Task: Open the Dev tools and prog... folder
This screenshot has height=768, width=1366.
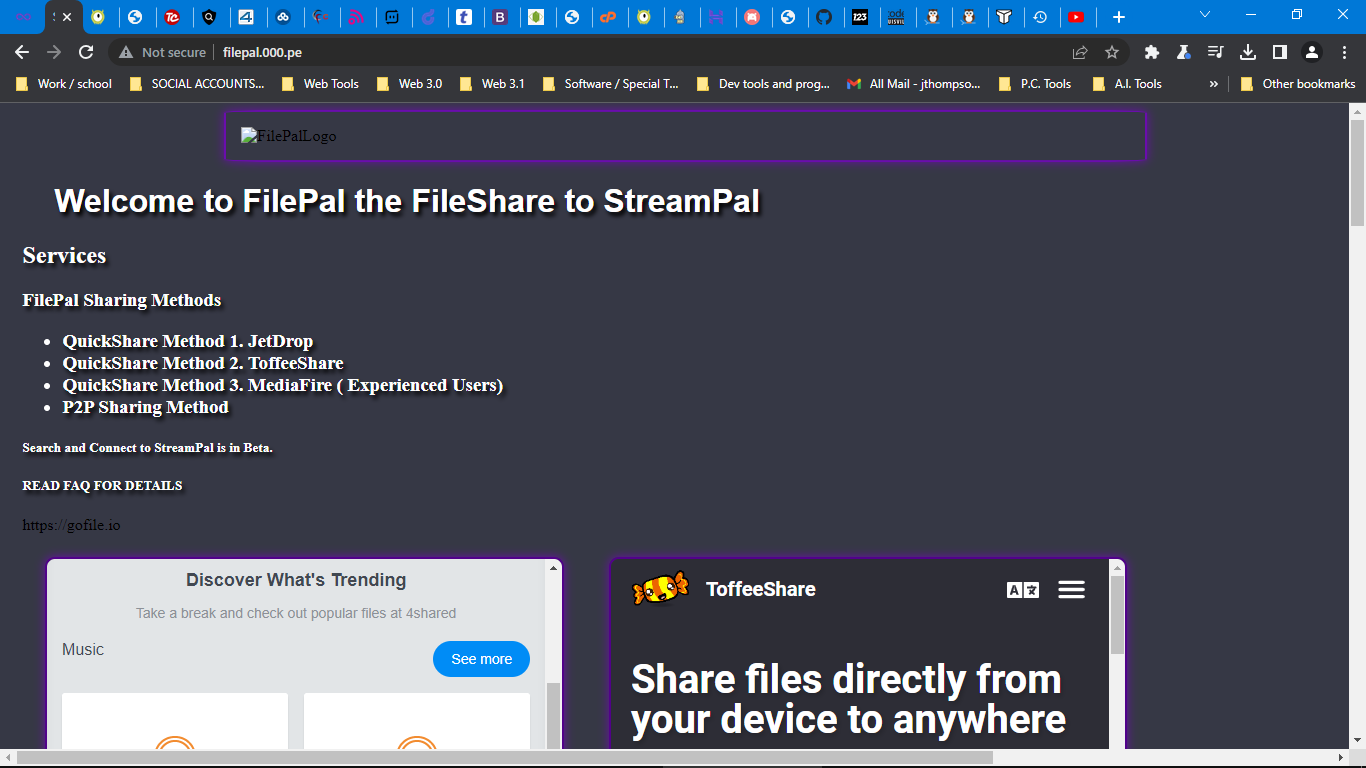Action: [x=764, y=84]
